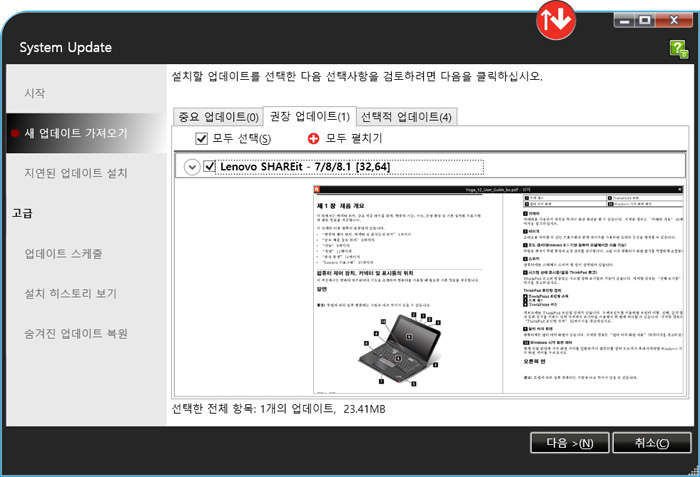Open 업데이트 스케줄 in advanced section
This screenshot has height=477, width=700.
tap(63, 254)
